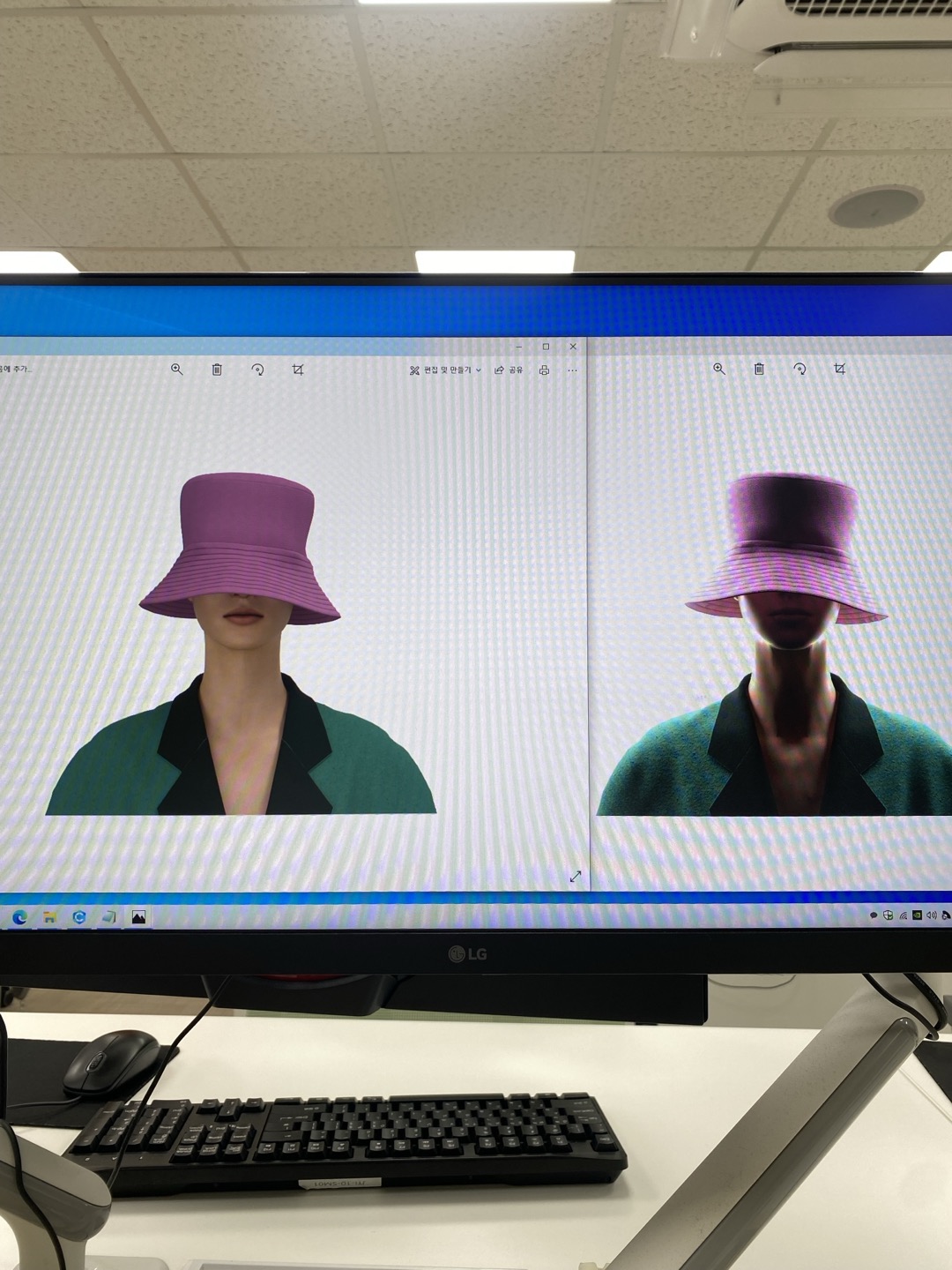This screenshot has height=1270, width=952.
Task: Open Microsoft Edge from the taskbar
Action: [19, 917]
